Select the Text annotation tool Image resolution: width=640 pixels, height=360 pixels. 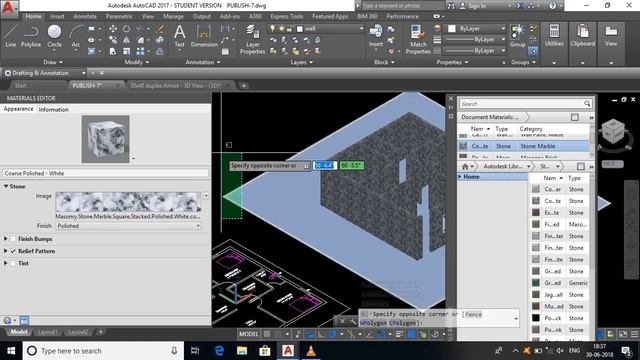180,36
